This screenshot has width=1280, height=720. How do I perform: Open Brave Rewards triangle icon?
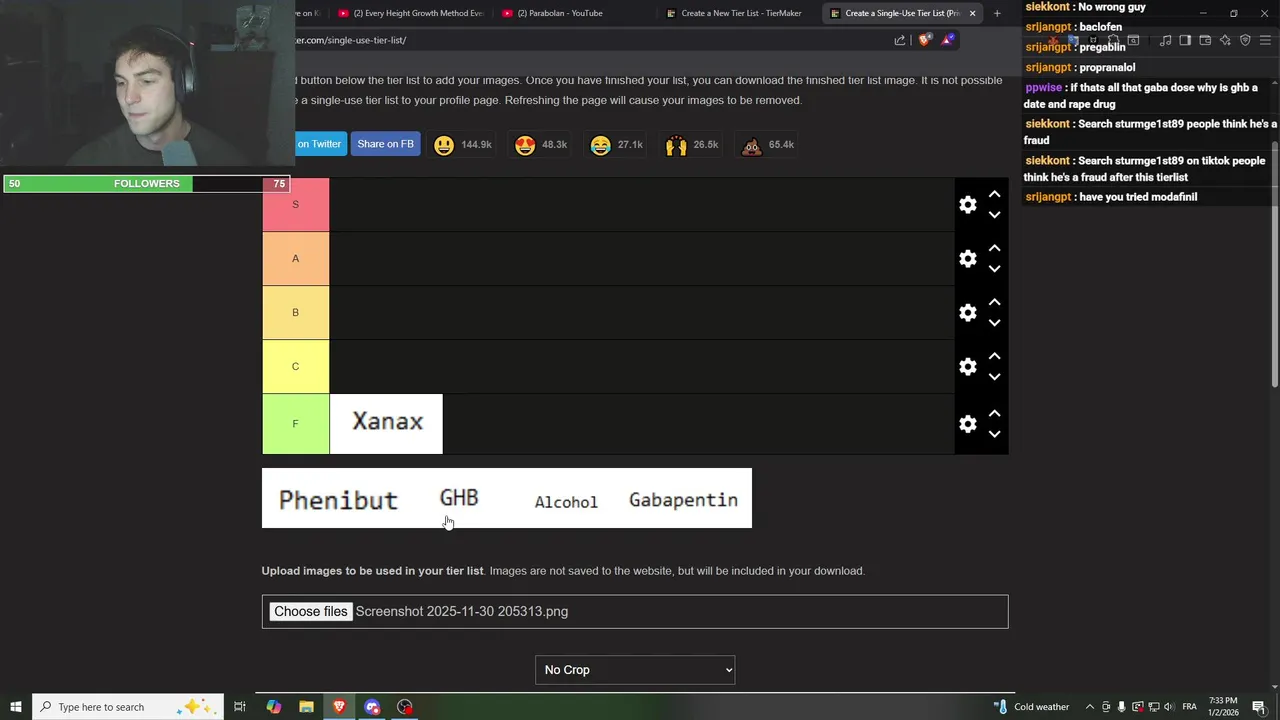pos(948,40)
